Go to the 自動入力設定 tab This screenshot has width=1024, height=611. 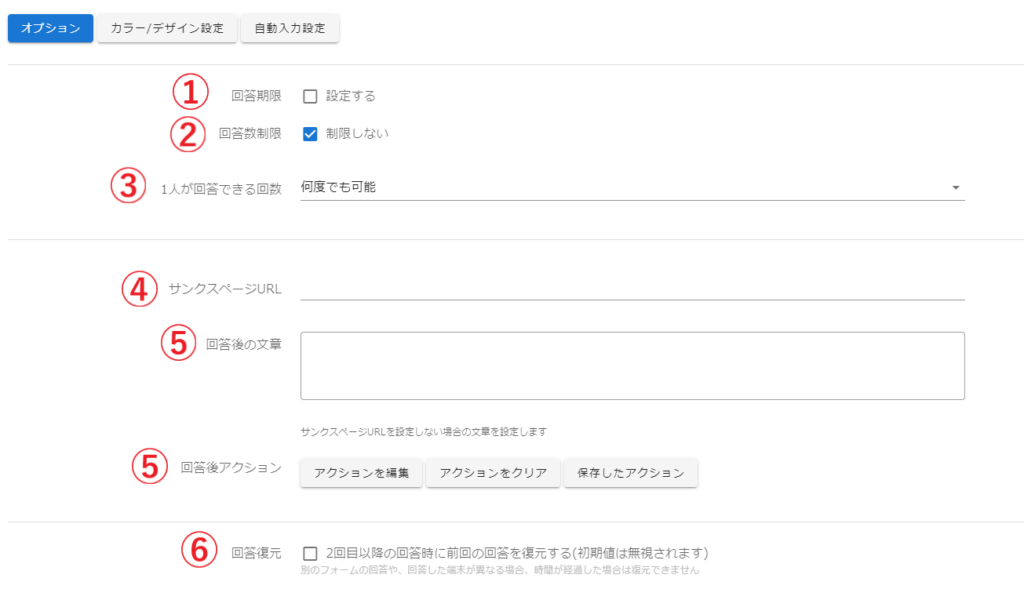click(290, 28)
